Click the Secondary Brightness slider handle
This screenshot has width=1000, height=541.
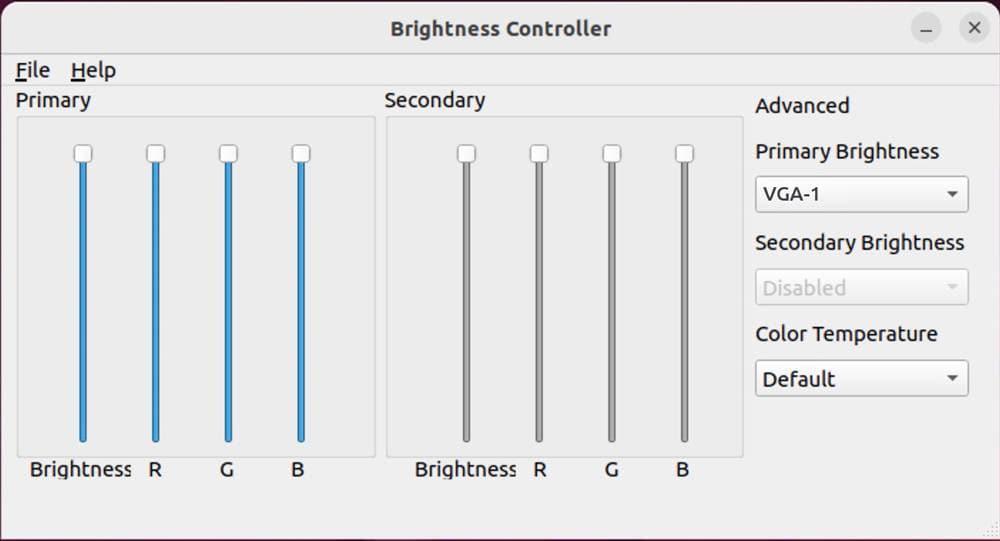(x=466, y=153)
